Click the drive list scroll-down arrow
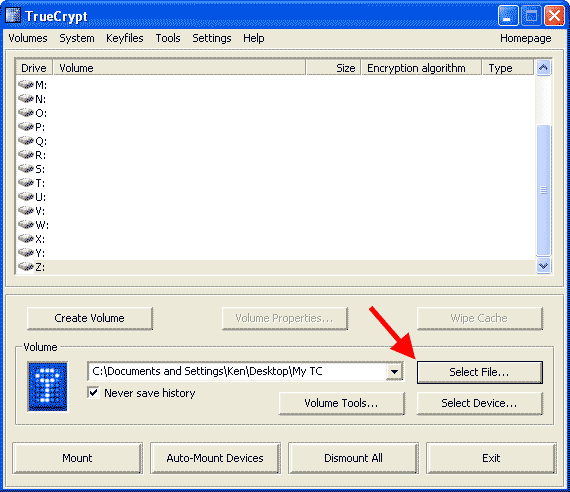The height and width of the screenshot is (492, 570). pyautogui.click(x=543, y=266)
